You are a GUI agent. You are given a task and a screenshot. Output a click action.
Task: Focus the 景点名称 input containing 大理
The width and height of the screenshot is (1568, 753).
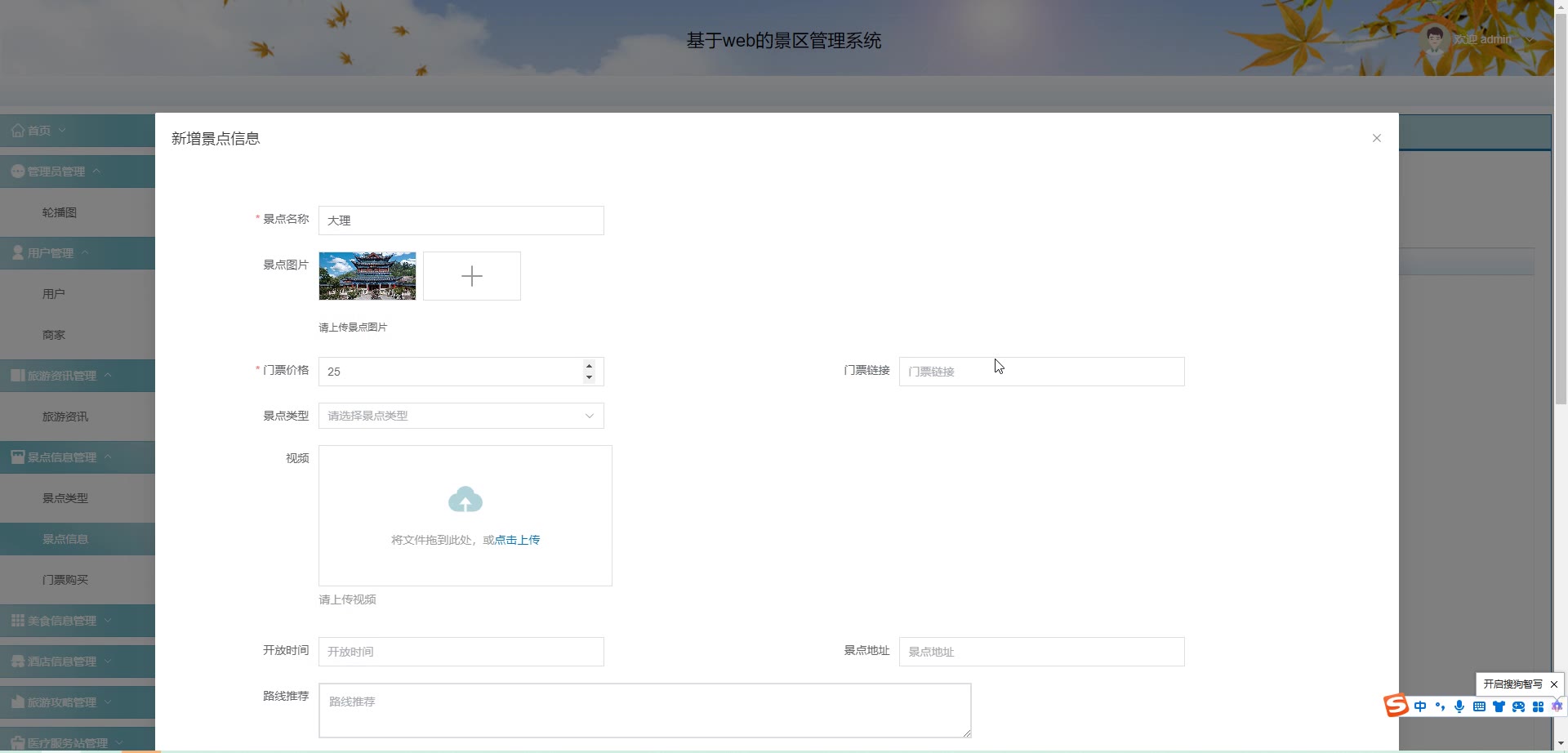(x=461, y=221)
